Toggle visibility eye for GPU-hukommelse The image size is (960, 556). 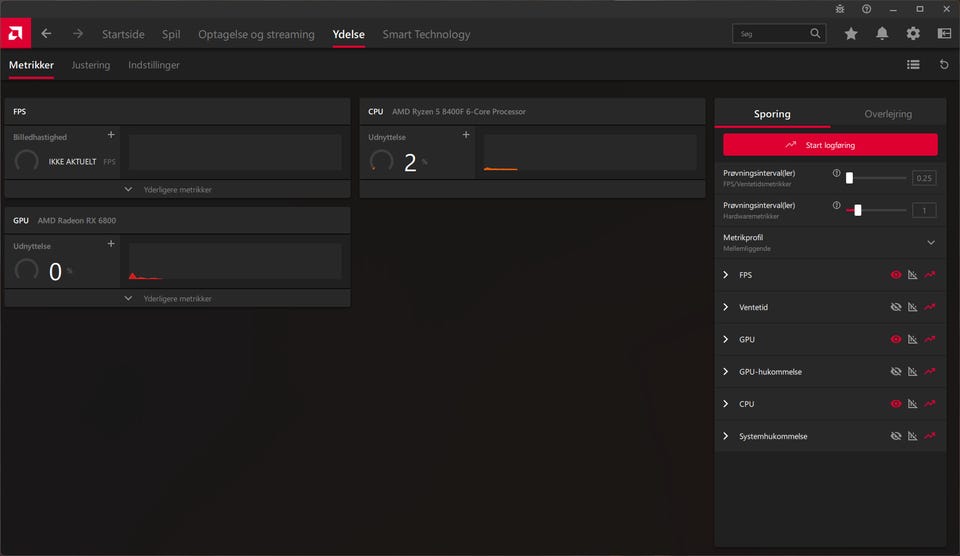pyautogui.click(x=896, y=372)
